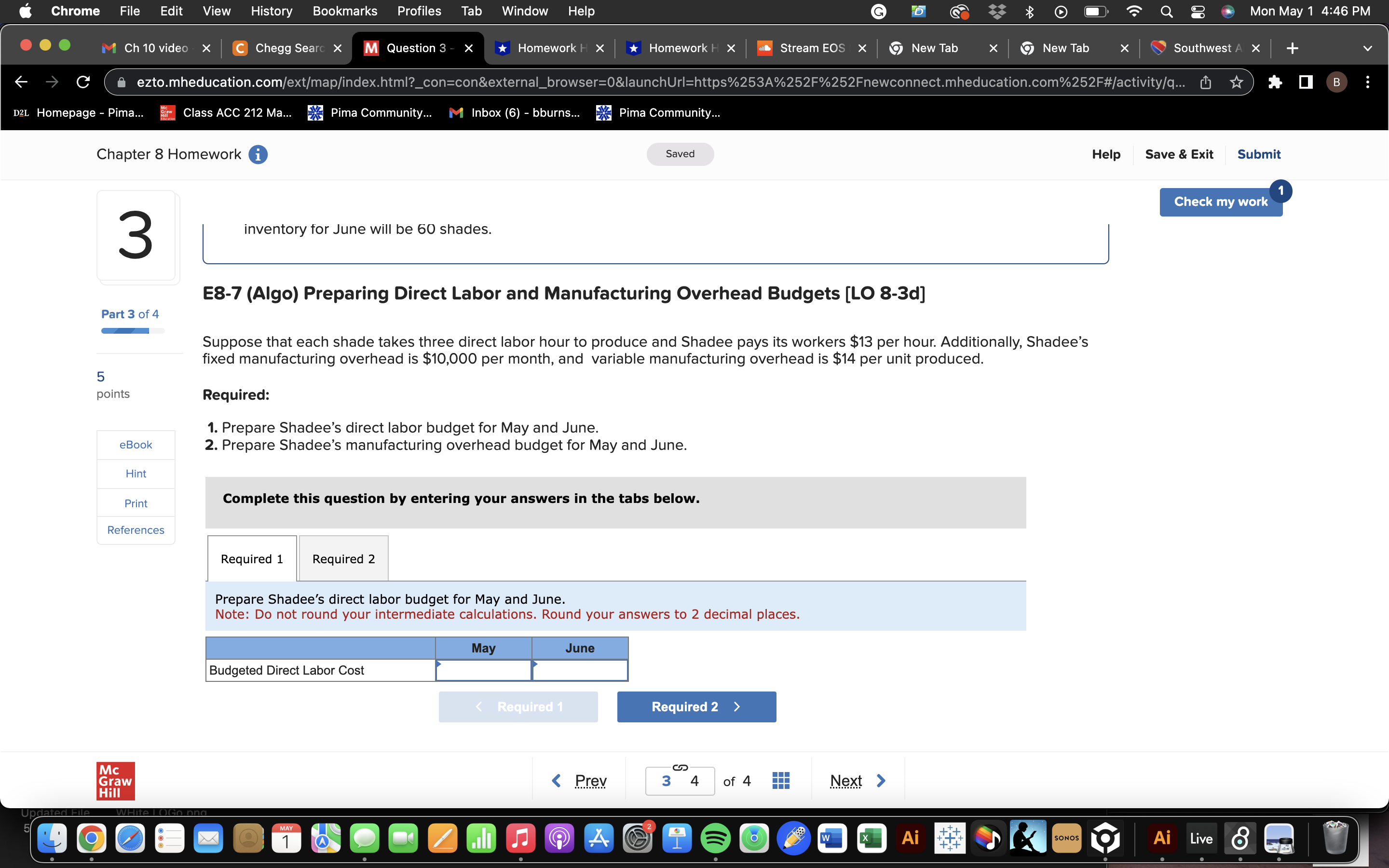
Task: Open the tab search dropdown chevron
Action: tap(1367, 48)
